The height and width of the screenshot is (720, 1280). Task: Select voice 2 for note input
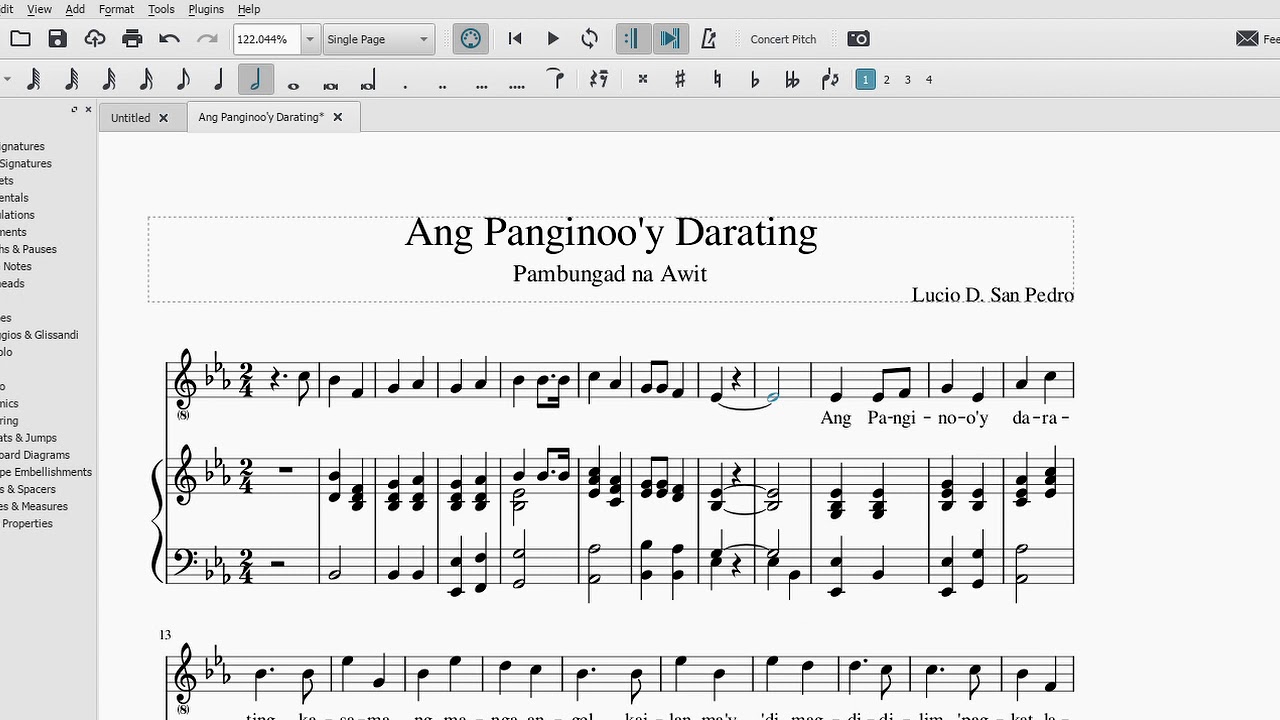[x=887, y=80]
